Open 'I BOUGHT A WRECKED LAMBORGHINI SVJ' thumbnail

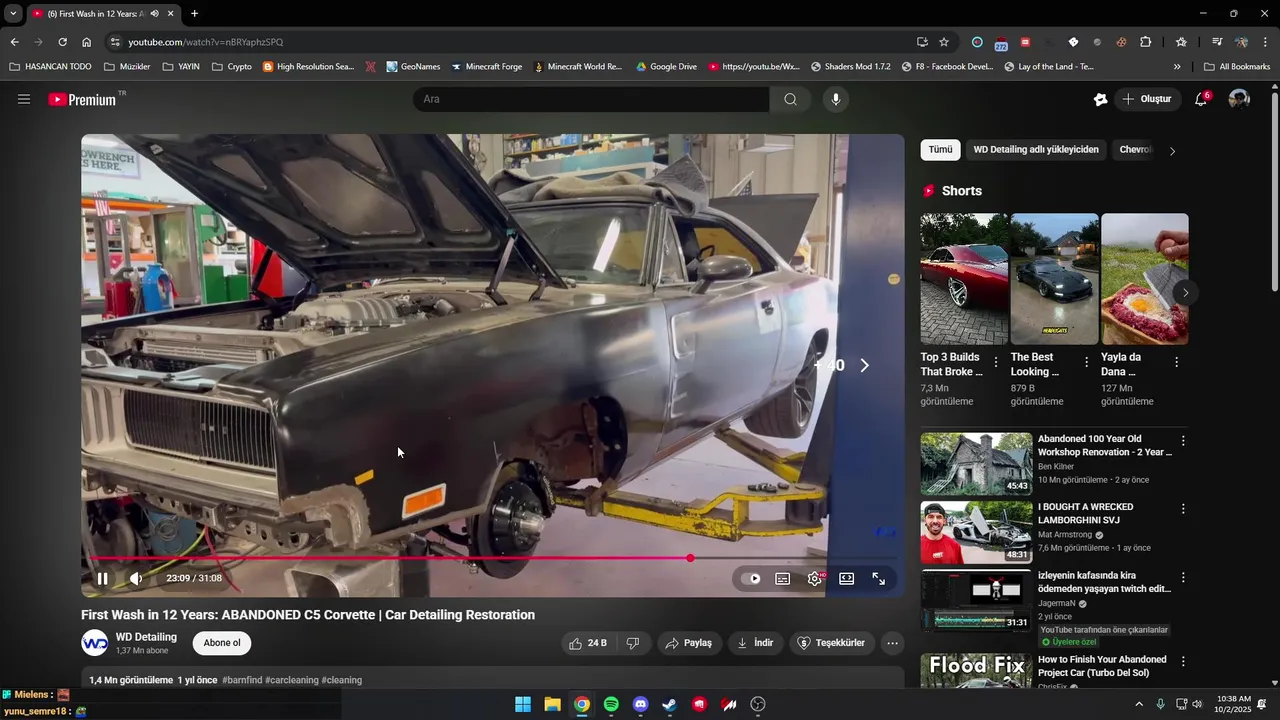tap(976, 532)
